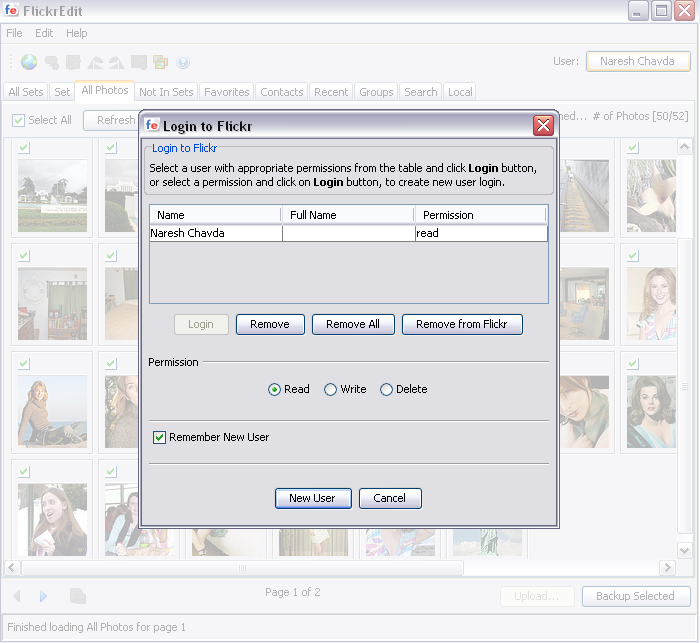Viewport: 700px width, 643px height.
Task: Click the edit note toolbar icon
Action: click(x=73, y=63)
